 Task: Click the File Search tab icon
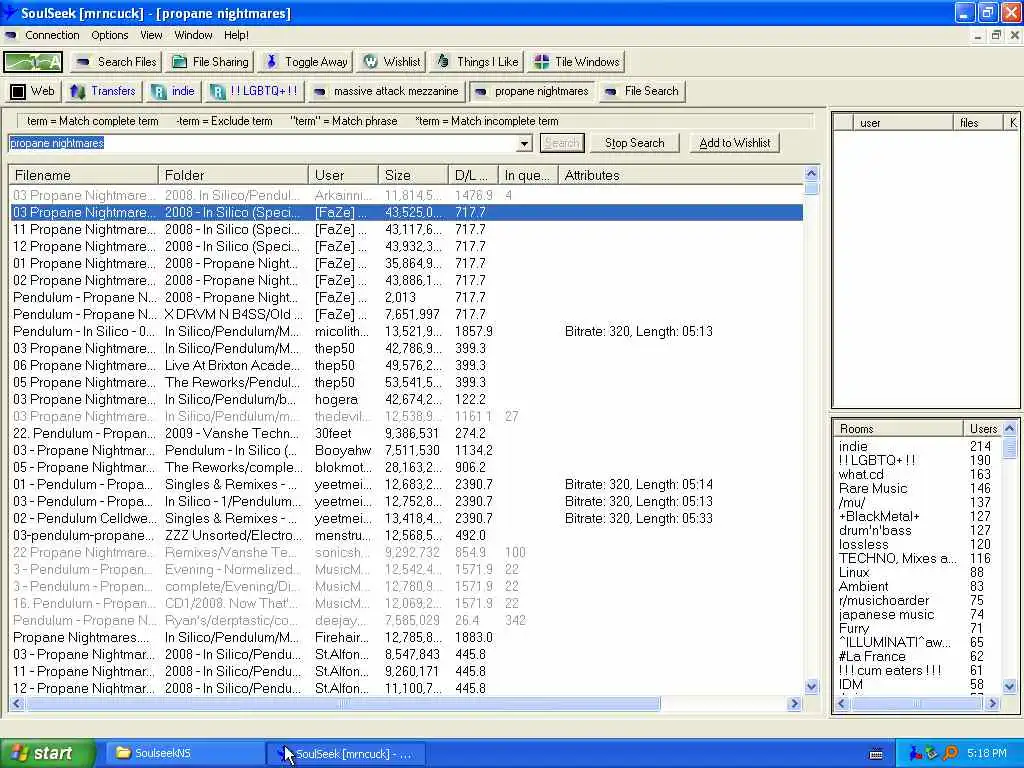610,91
